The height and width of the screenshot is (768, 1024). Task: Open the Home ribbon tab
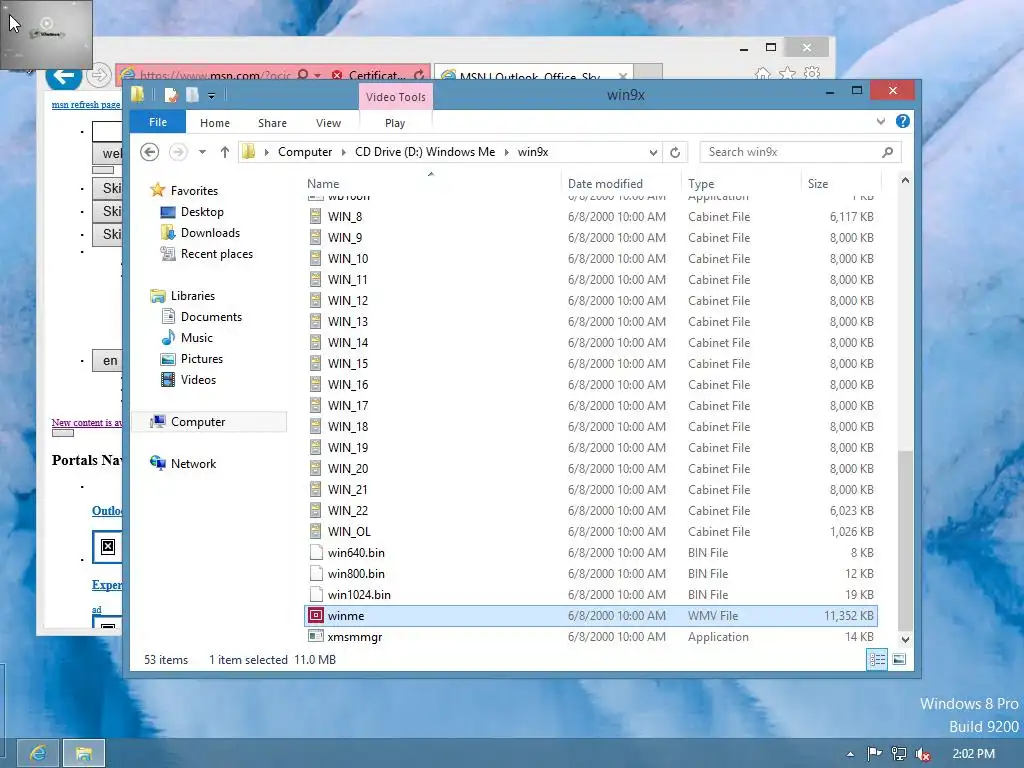point(215,123)
